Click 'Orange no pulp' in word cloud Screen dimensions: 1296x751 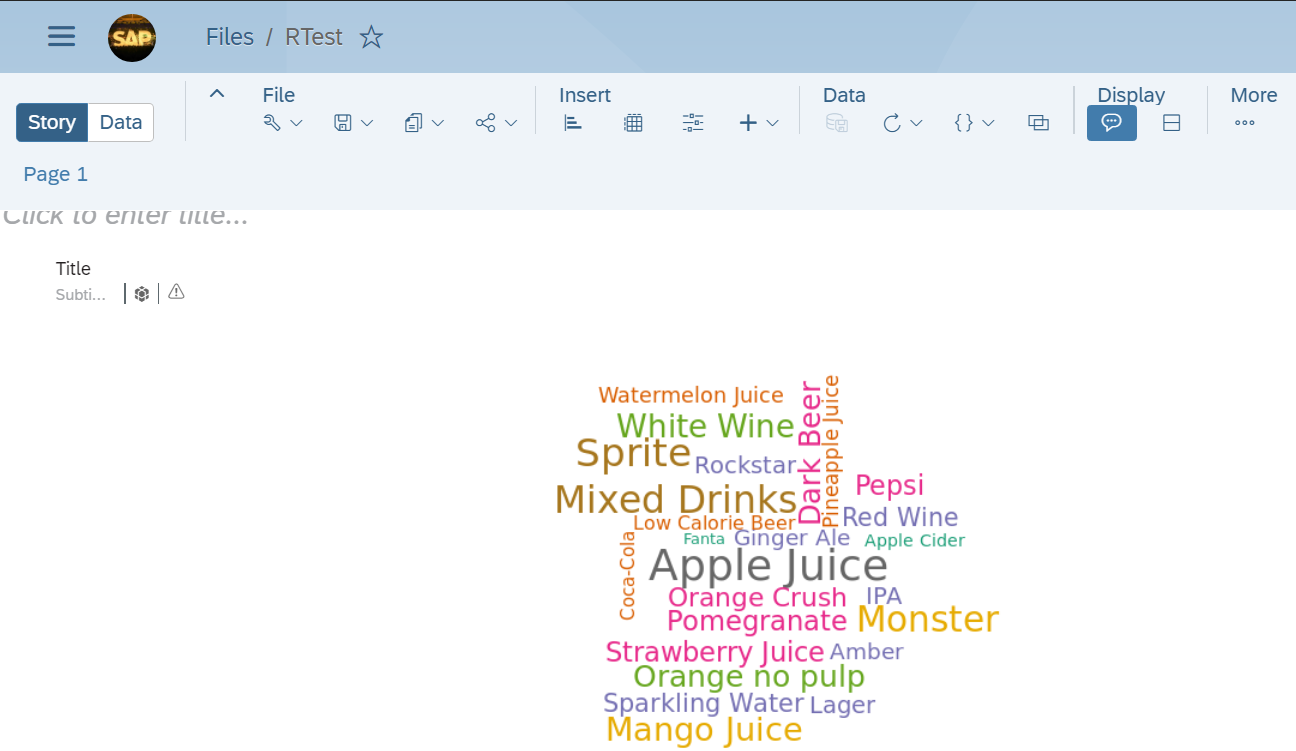[x=749, y=677]
